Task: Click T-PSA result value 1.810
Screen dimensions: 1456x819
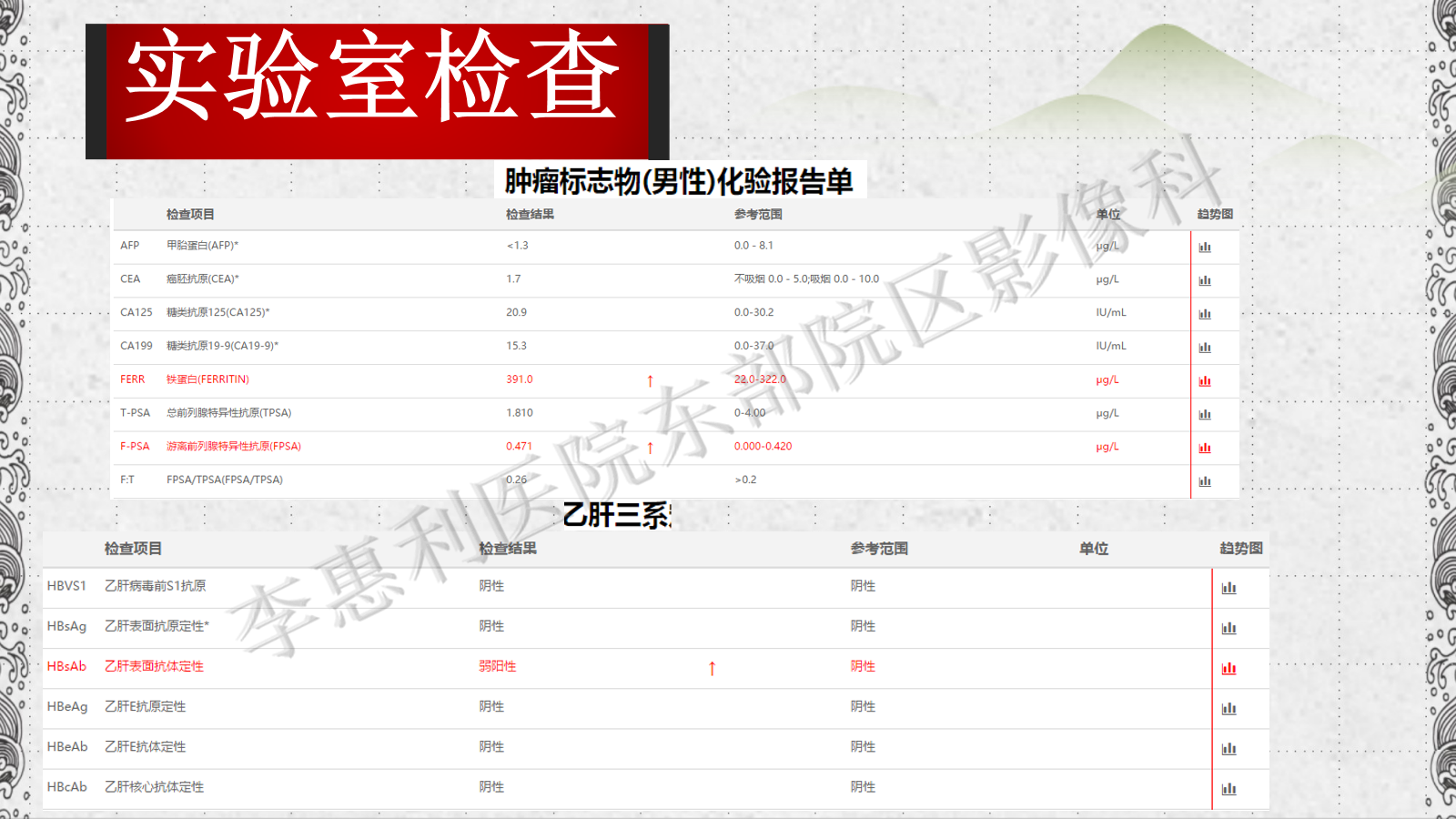Action: pyautogui.click(x=519, y=413)
